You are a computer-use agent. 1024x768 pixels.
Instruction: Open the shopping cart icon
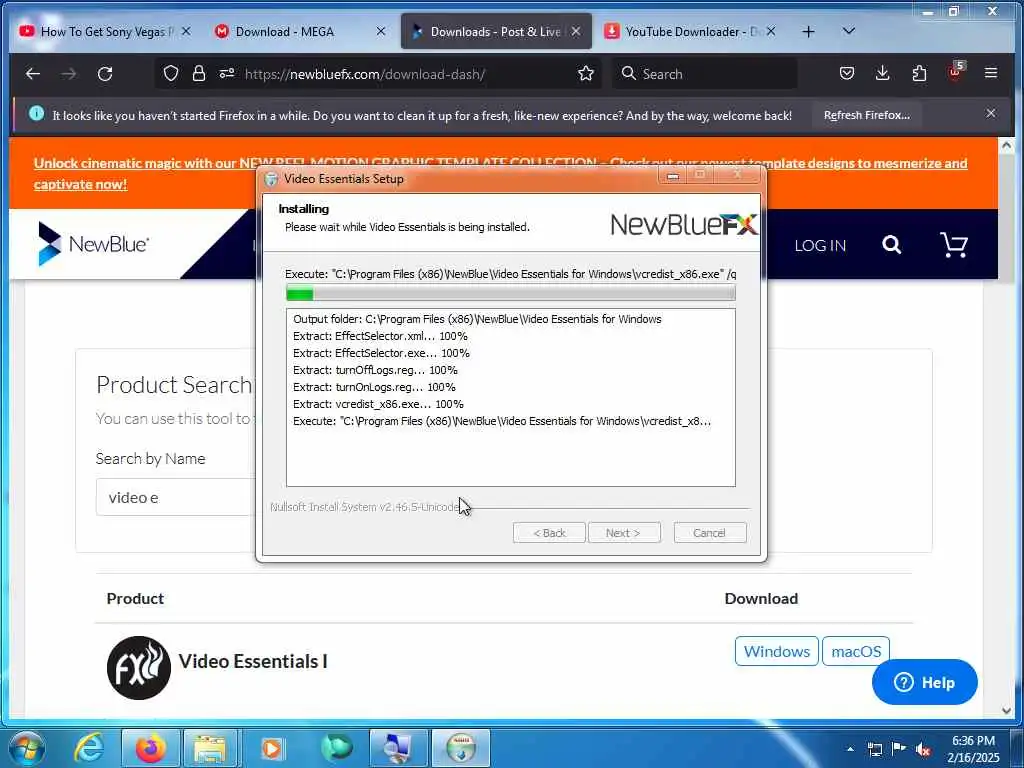click(x=953, y=245)
